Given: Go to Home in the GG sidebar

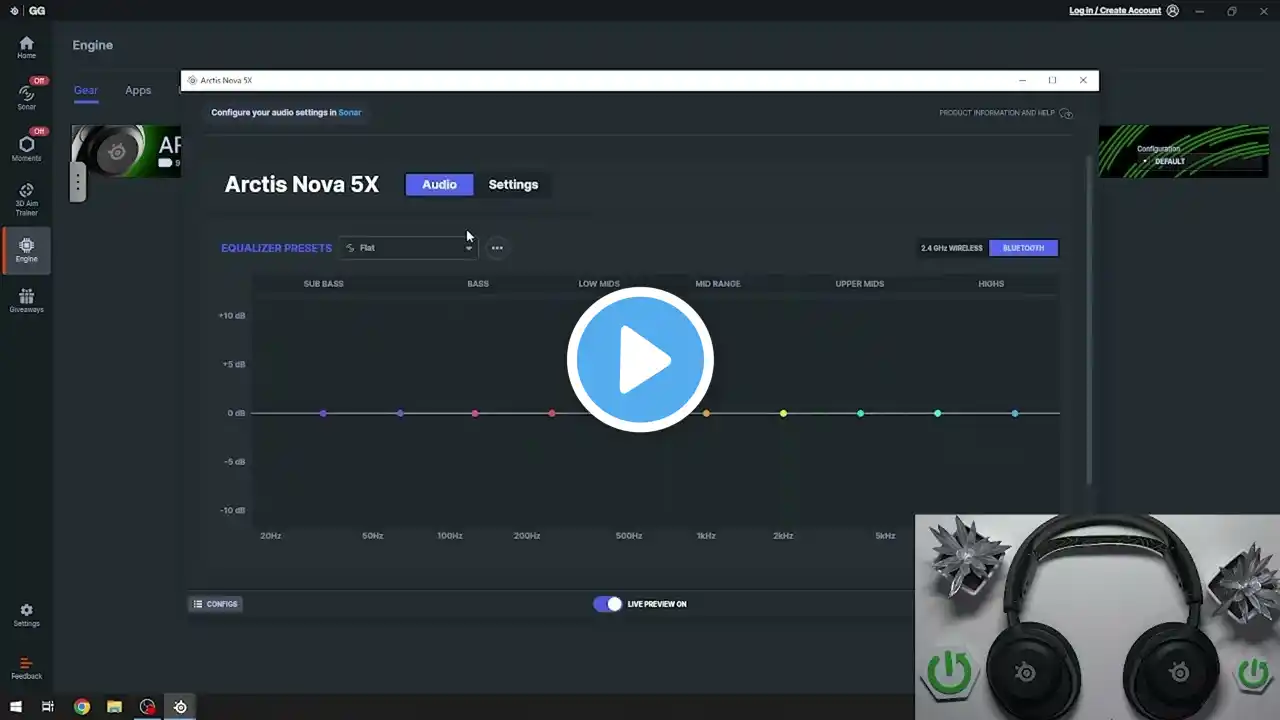Looking at the screenshot, I should pyautogui.click(x=26, y=47).
